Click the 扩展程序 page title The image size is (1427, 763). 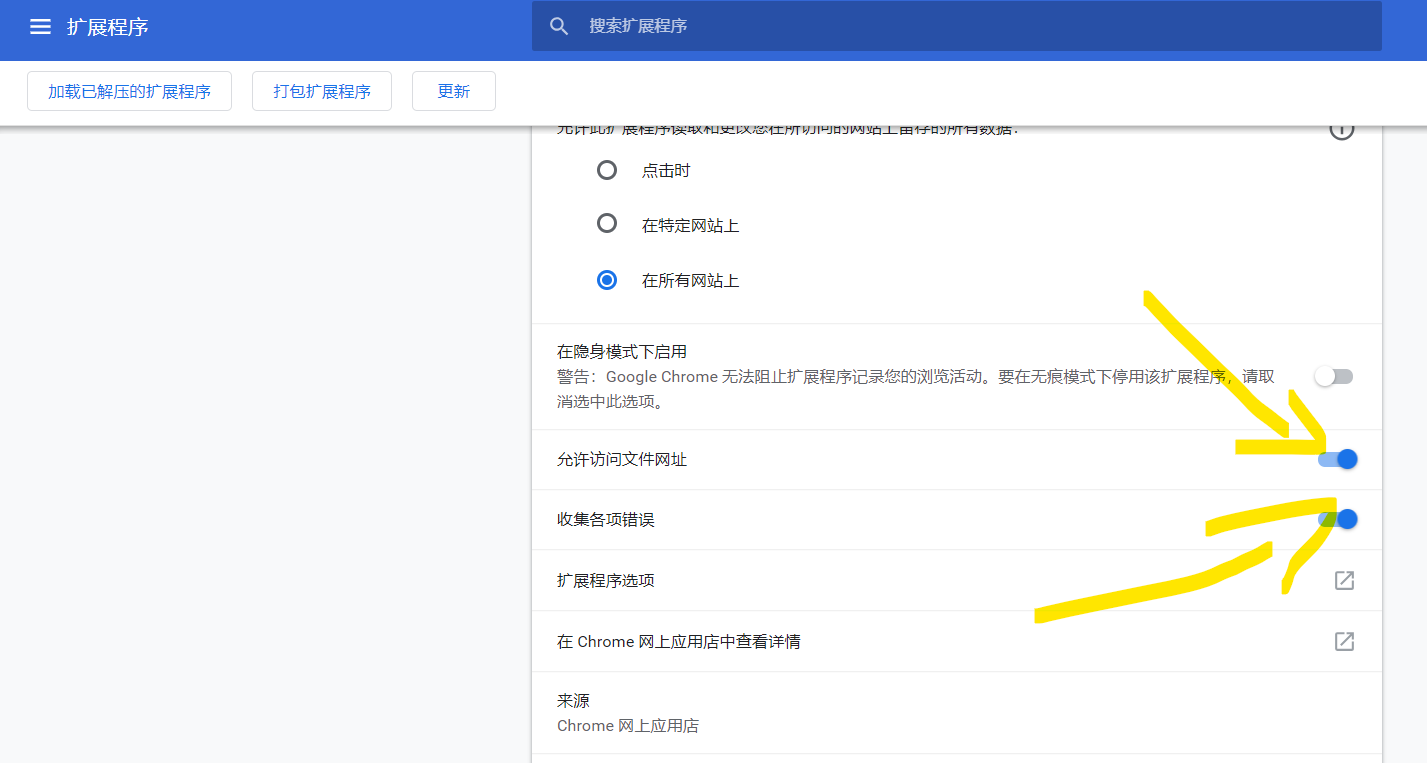pyautogui.click(x=108, y=27)
